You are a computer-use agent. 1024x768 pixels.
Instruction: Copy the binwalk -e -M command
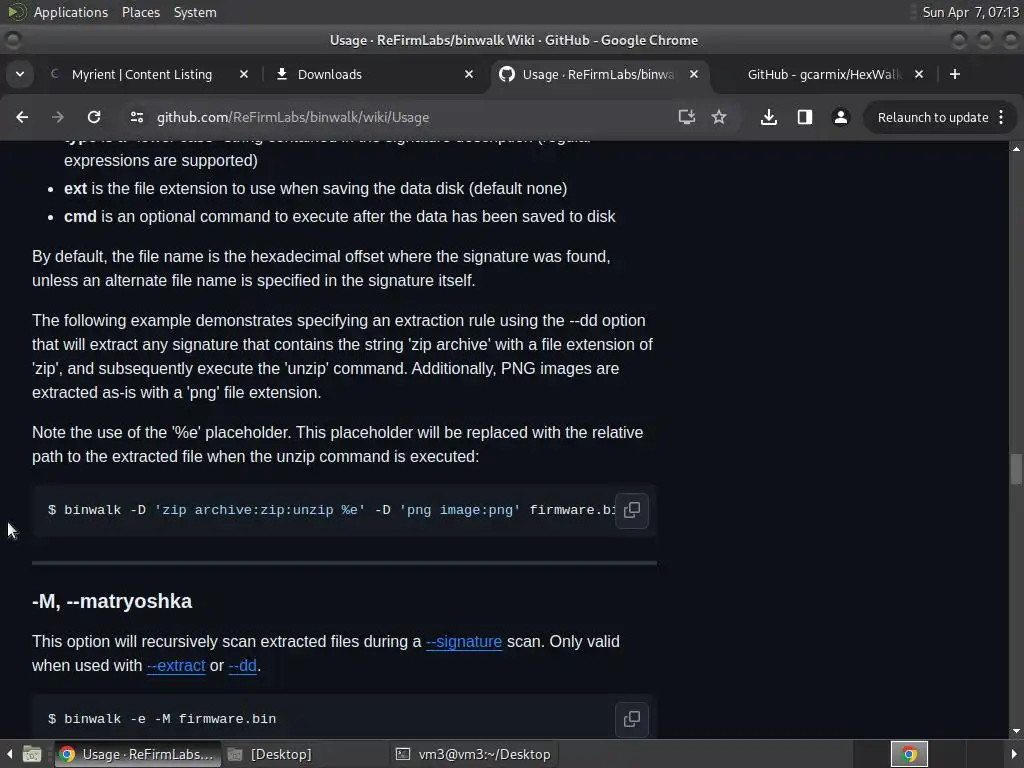[632, 719]
